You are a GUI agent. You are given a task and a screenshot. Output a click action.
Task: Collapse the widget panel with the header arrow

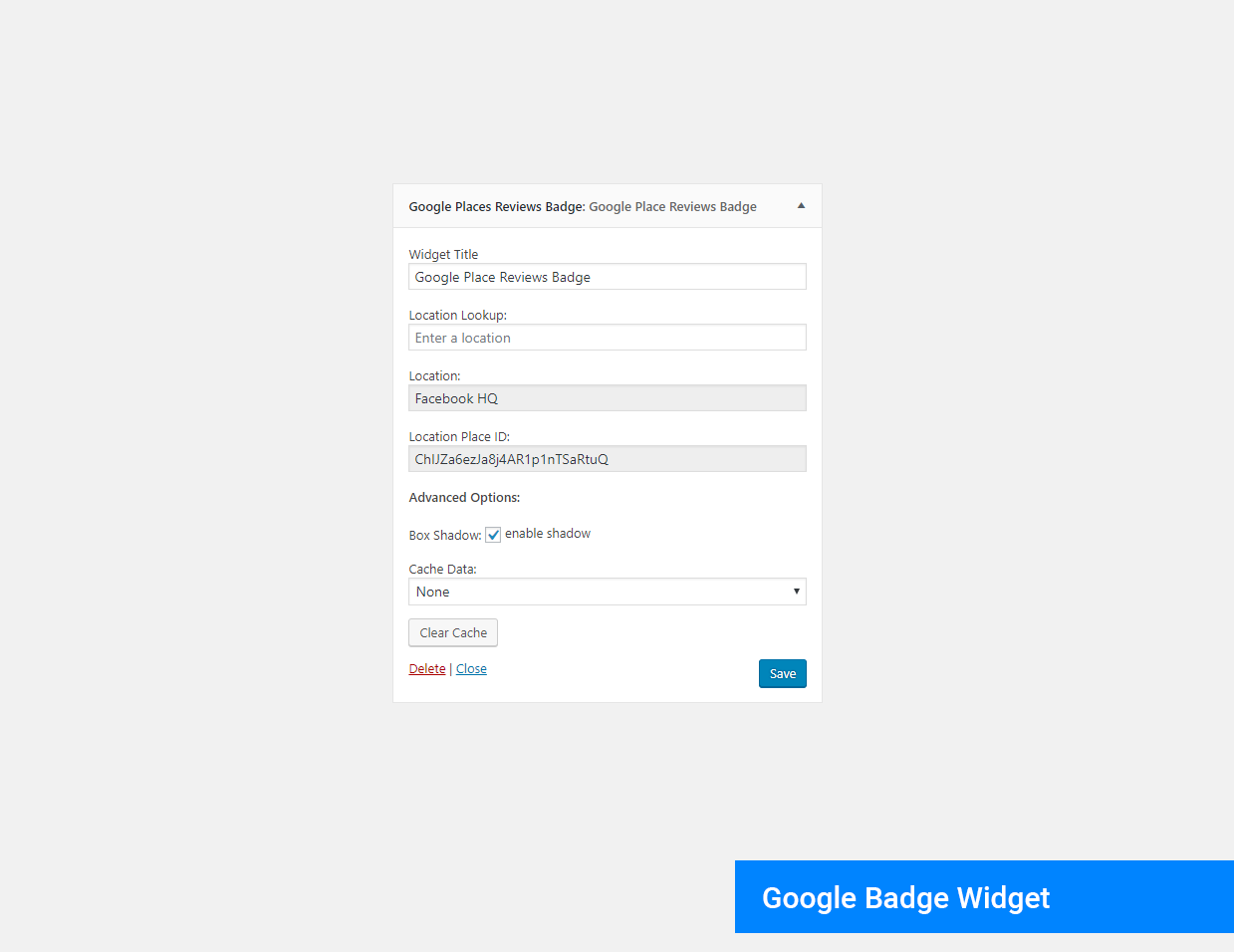click(801, 206)
